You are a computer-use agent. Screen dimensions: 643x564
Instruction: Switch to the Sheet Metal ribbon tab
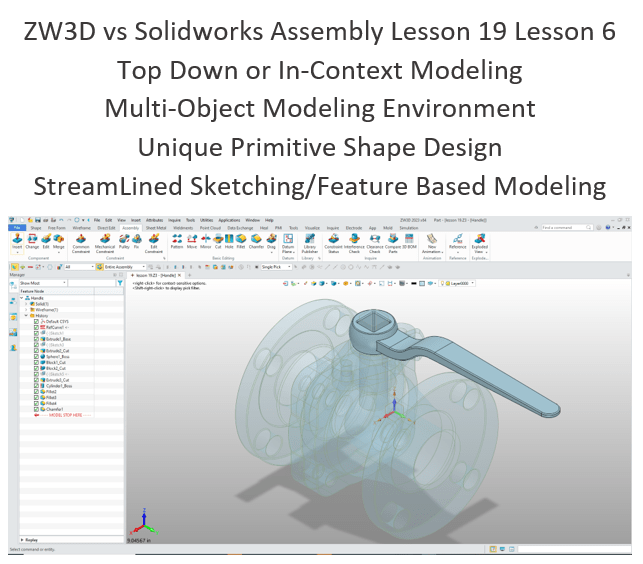[x=155, y=228]
